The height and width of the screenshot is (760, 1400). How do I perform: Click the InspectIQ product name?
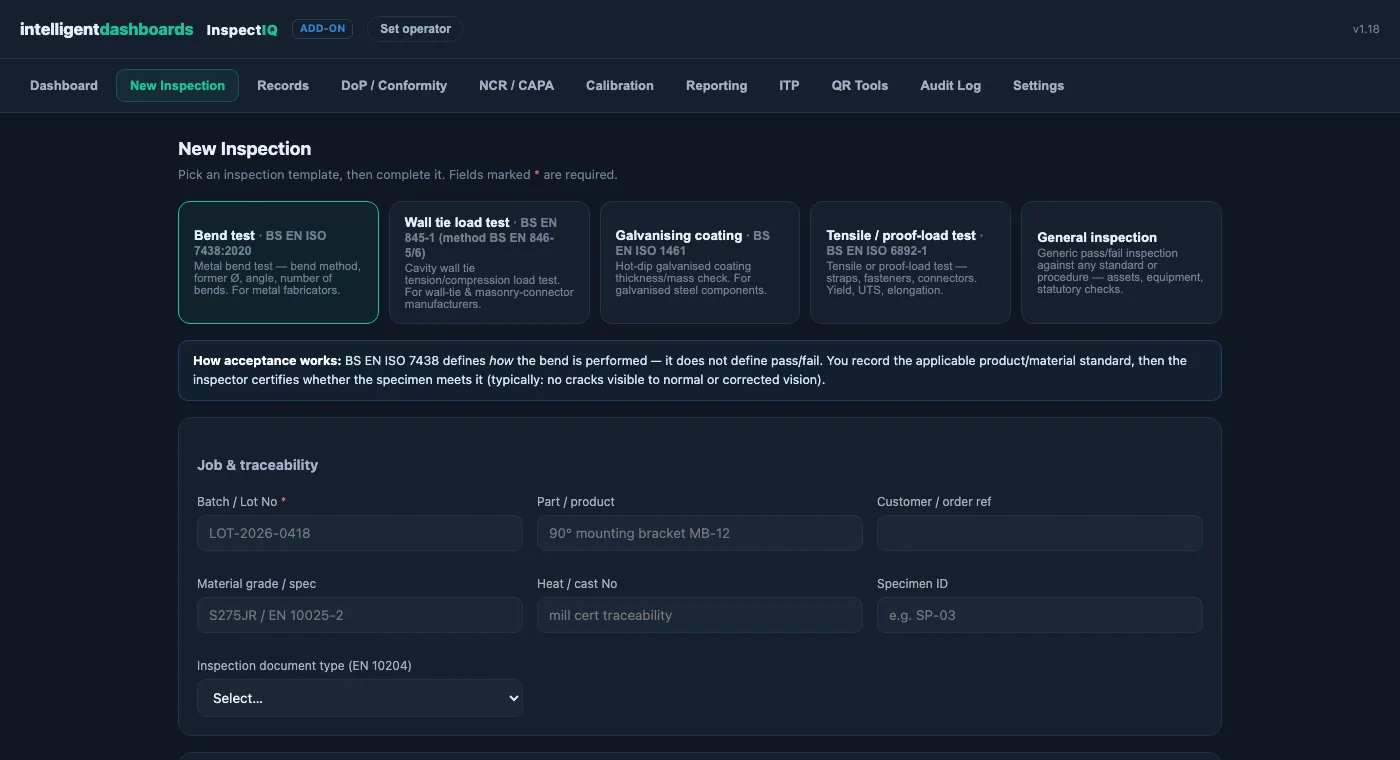[x=242, y=30]
